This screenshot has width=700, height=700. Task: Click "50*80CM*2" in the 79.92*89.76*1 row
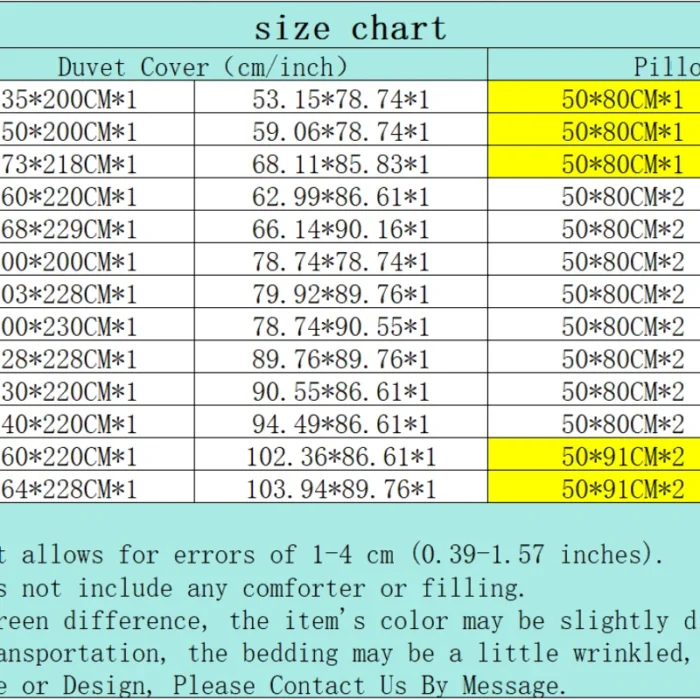tap(622, 294)
